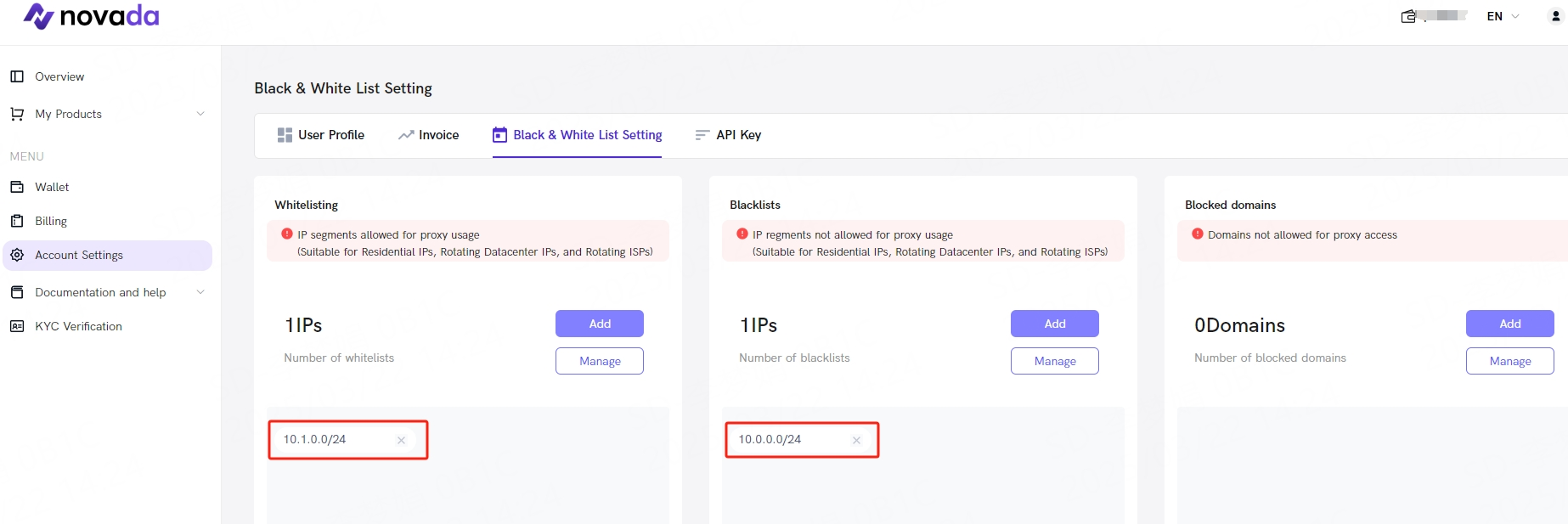Add a blocked domain

(x=1509, y=324)
